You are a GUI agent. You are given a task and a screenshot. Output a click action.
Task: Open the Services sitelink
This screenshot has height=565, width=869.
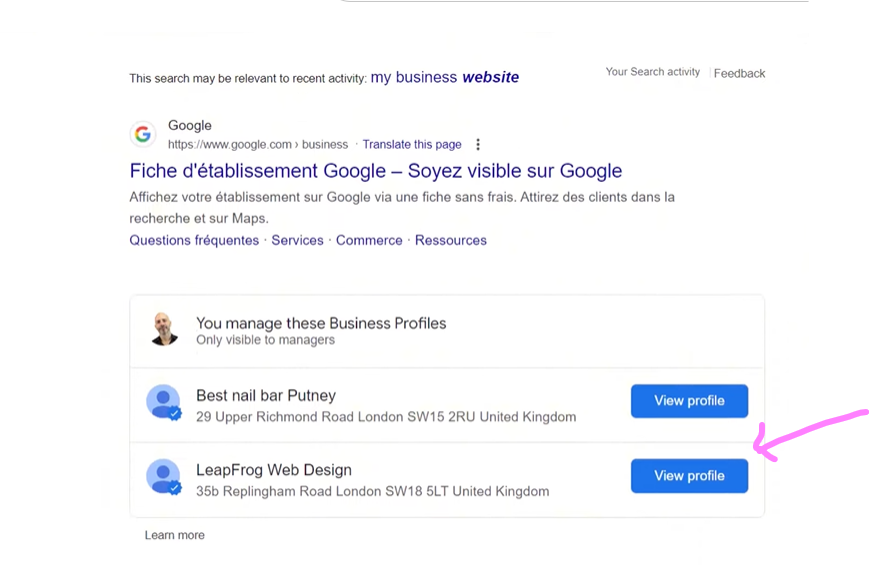click(x=297, y=240)
